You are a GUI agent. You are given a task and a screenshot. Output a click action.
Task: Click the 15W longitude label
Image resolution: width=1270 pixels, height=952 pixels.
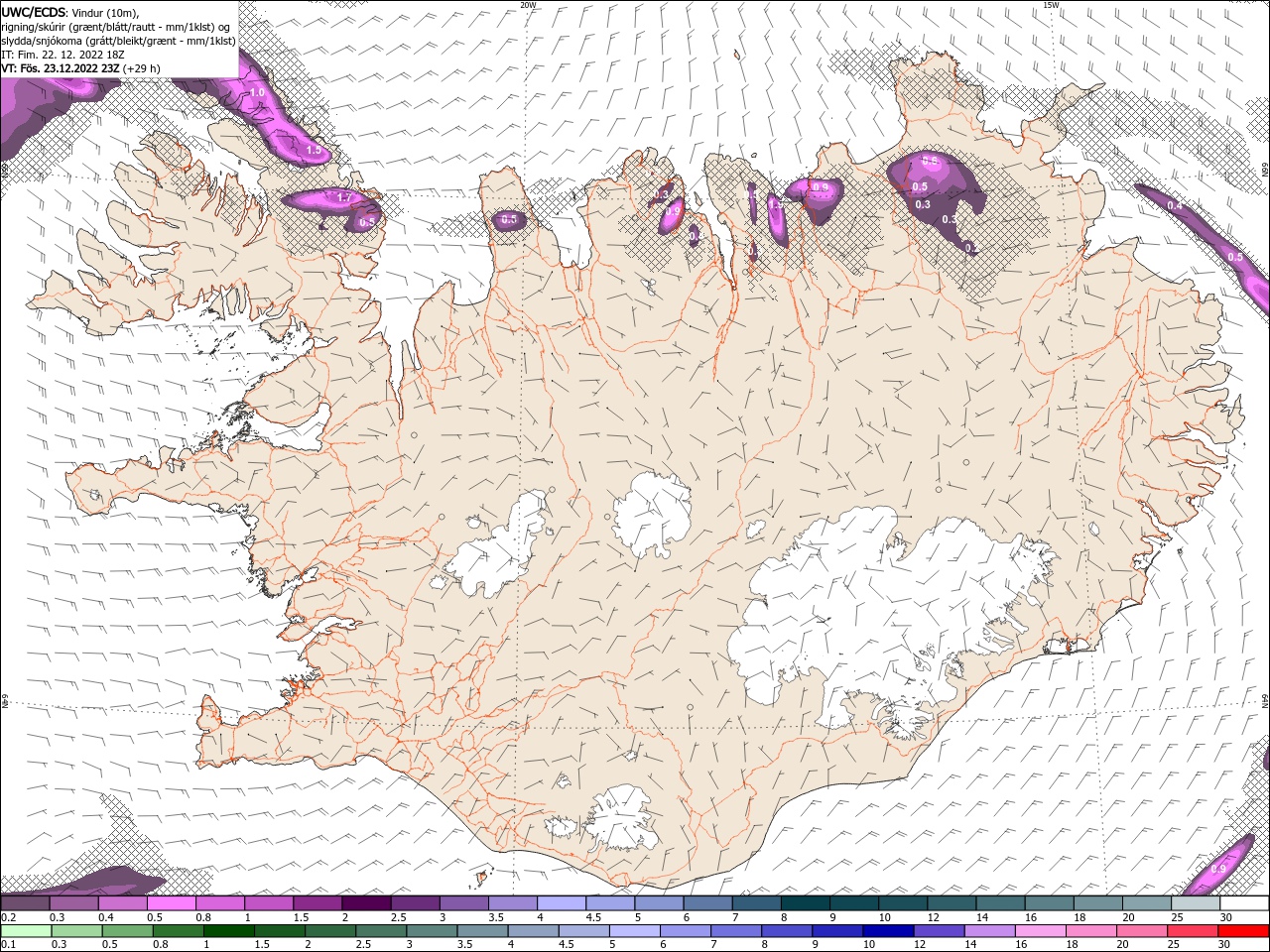[1052, 5]
